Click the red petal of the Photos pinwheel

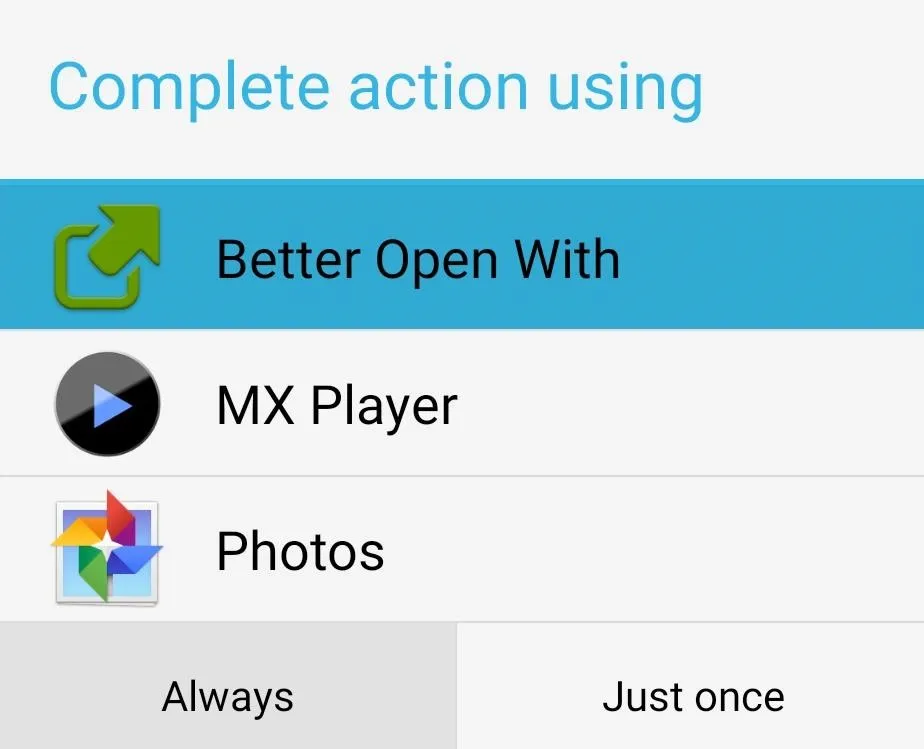coord(120,514)
